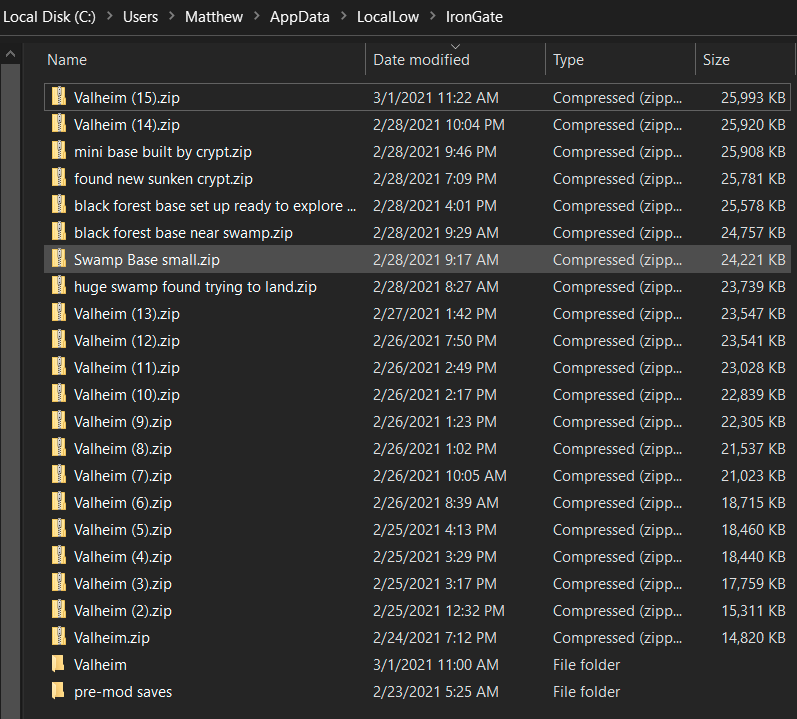Click the zip icon of mini base built by crypt.zip

[x=59, y=150]
